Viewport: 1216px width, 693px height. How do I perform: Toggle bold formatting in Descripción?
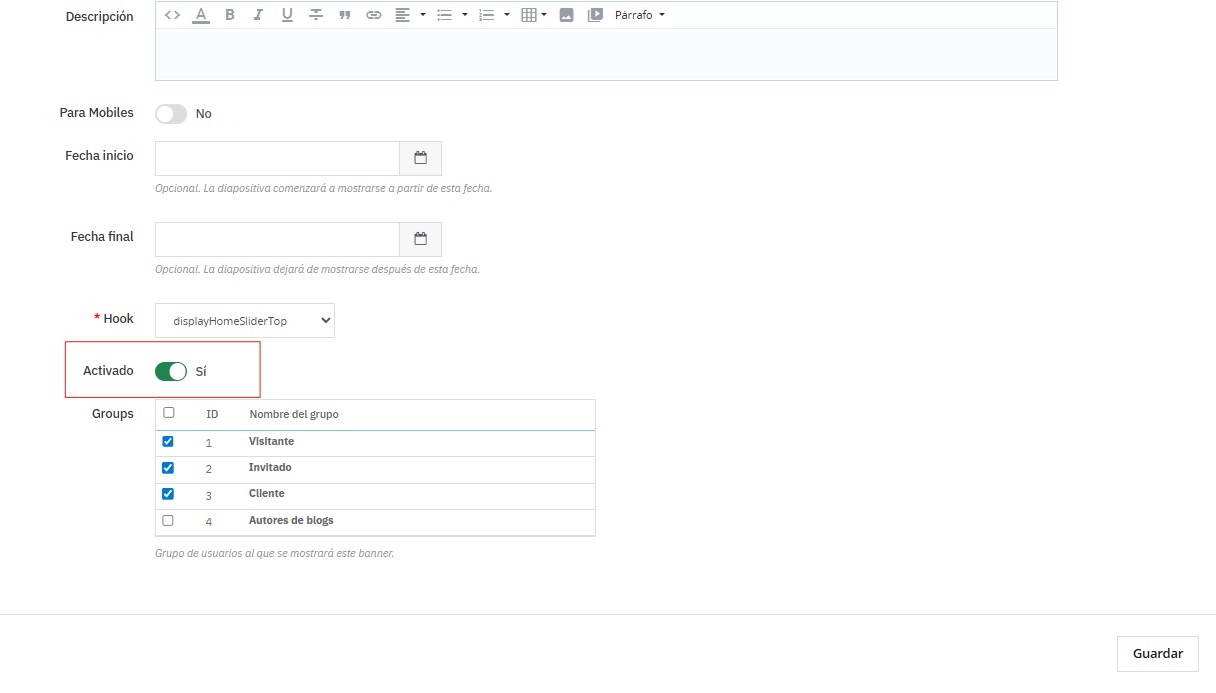(x=230, y=15)
